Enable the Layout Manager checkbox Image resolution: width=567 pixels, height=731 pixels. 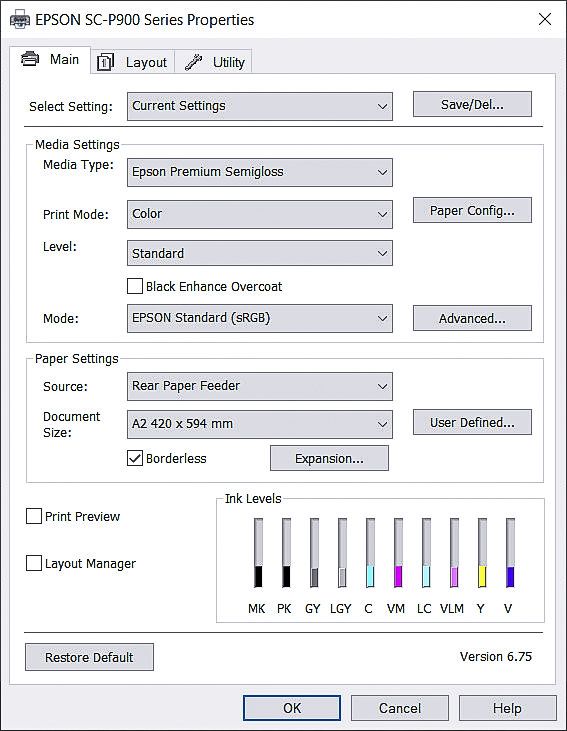point(34,563)
